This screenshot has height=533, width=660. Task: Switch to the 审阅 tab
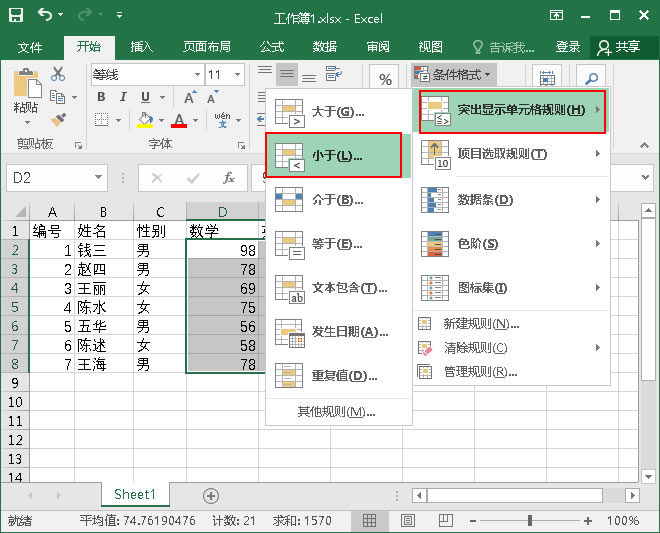[378, 47]
